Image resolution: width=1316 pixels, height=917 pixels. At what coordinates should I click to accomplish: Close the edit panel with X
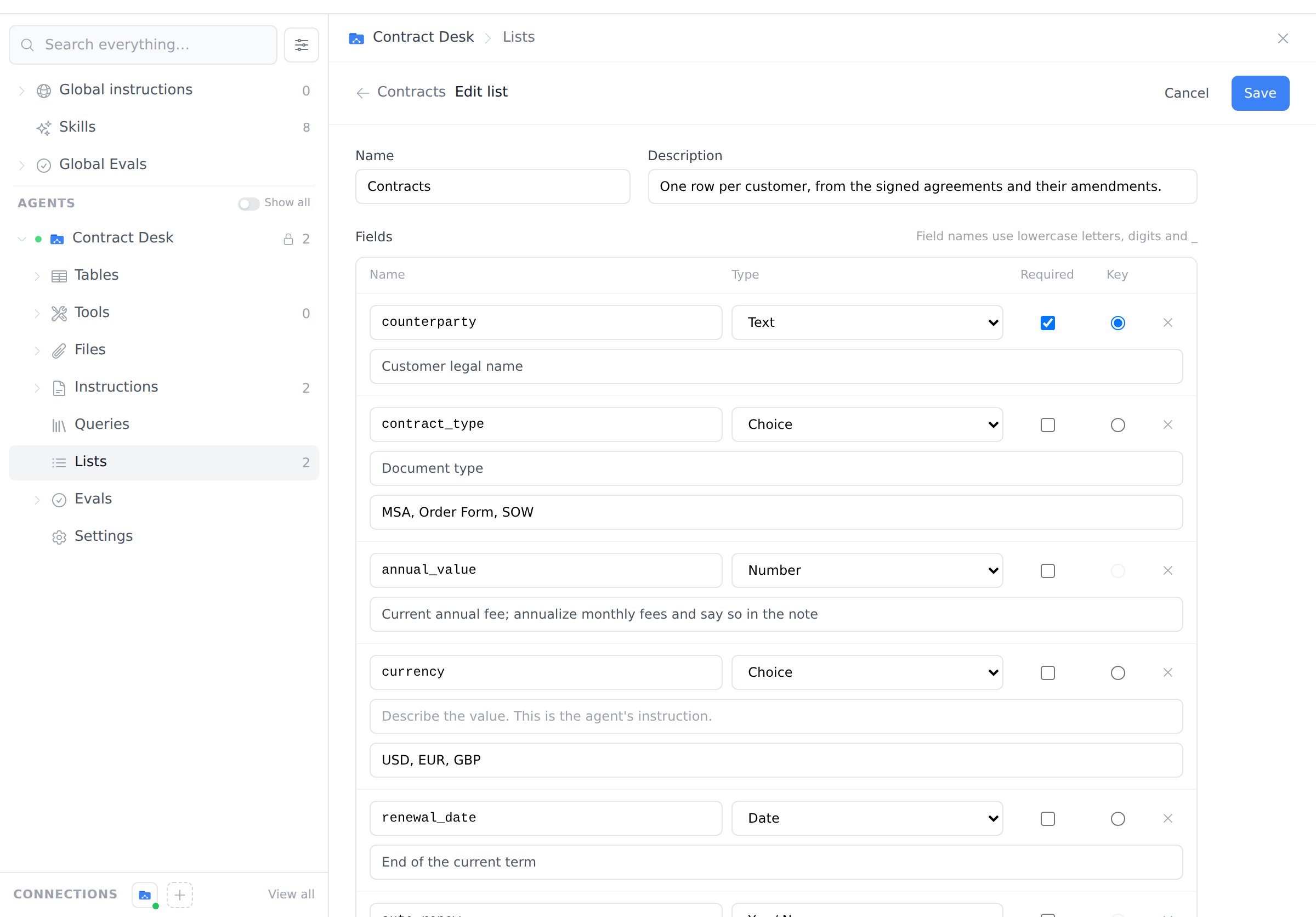(x=1283, y=38)
